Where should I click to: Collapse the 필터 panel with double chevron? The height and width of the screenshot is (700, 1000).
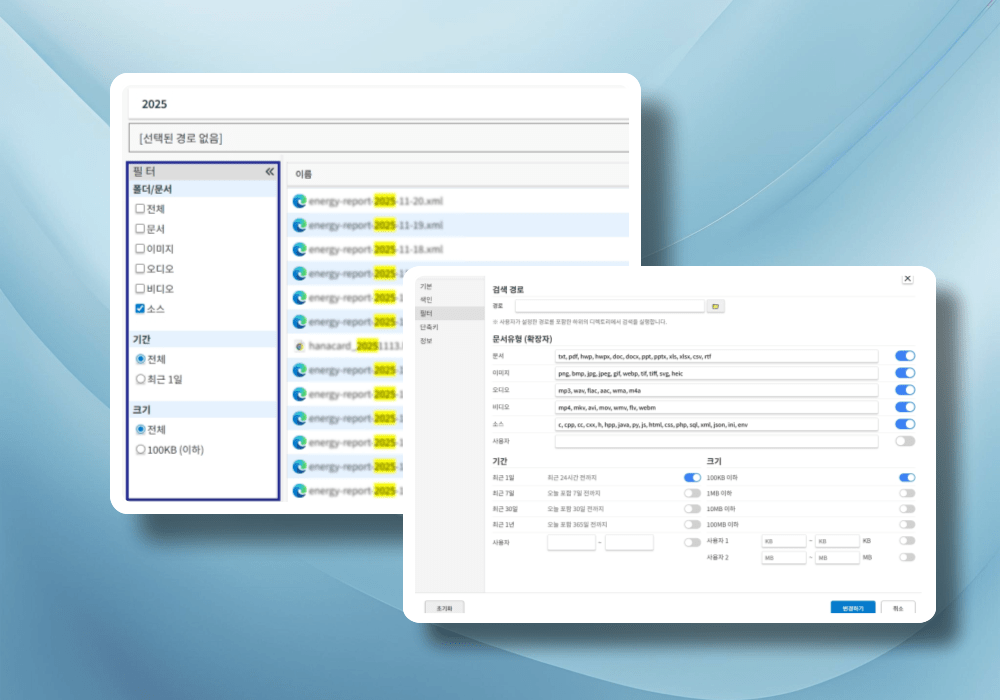pyautogui.click(x=269, y=172)
